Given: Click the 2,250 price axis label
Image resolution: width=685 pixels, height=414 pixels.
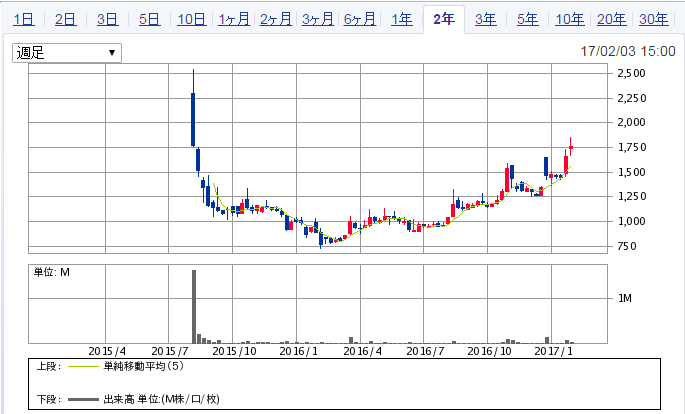Looking at the screenshot, I should click(631, 98).
